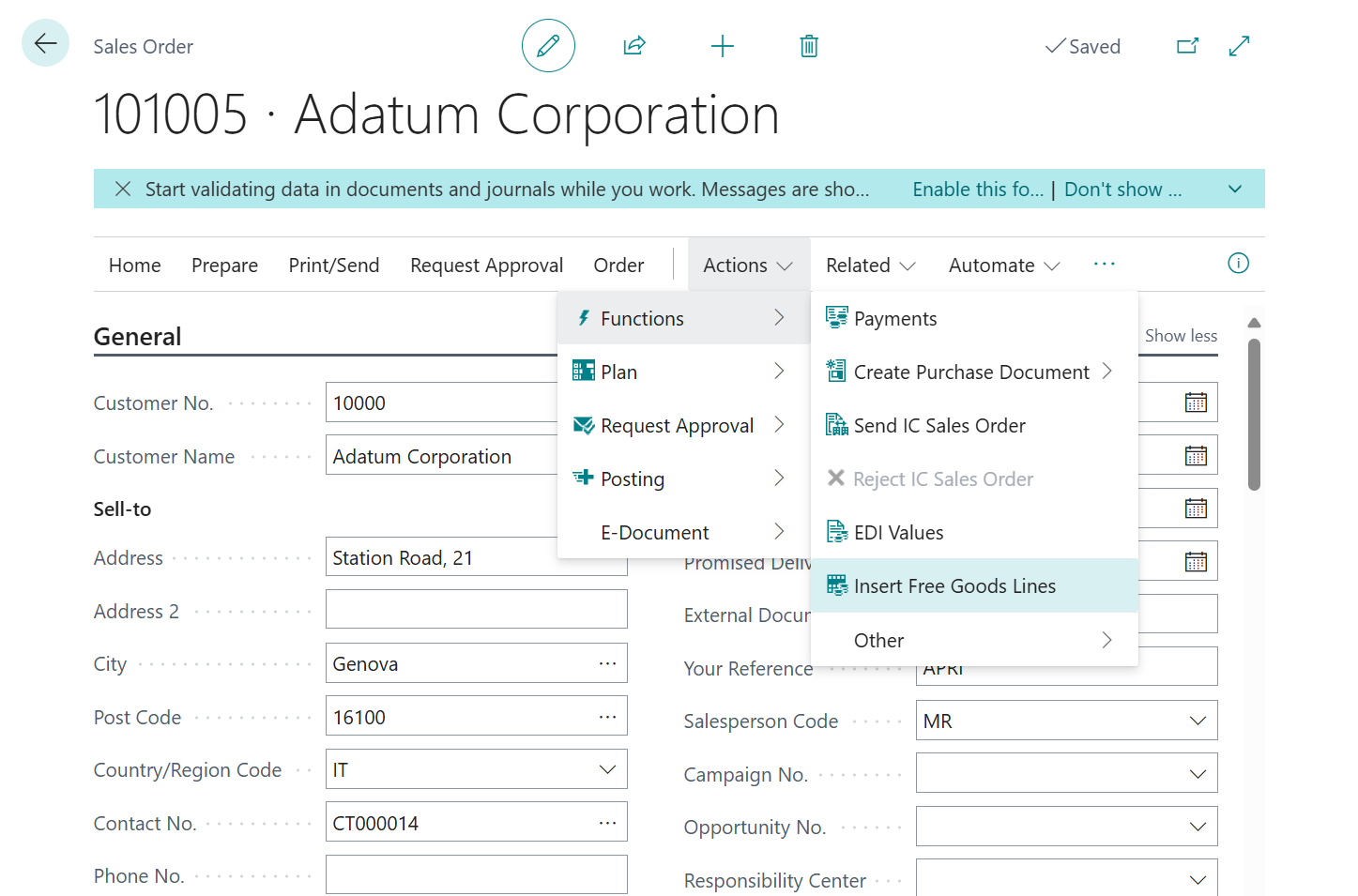Open E-Document submenu
This screenshot has width=1358, height=896.
click(x=683, y=532)
